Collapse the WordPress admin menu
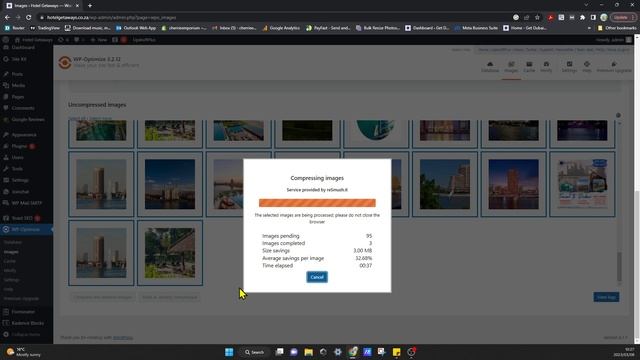This screenshot has height=360, width=640. click(25, 335)
